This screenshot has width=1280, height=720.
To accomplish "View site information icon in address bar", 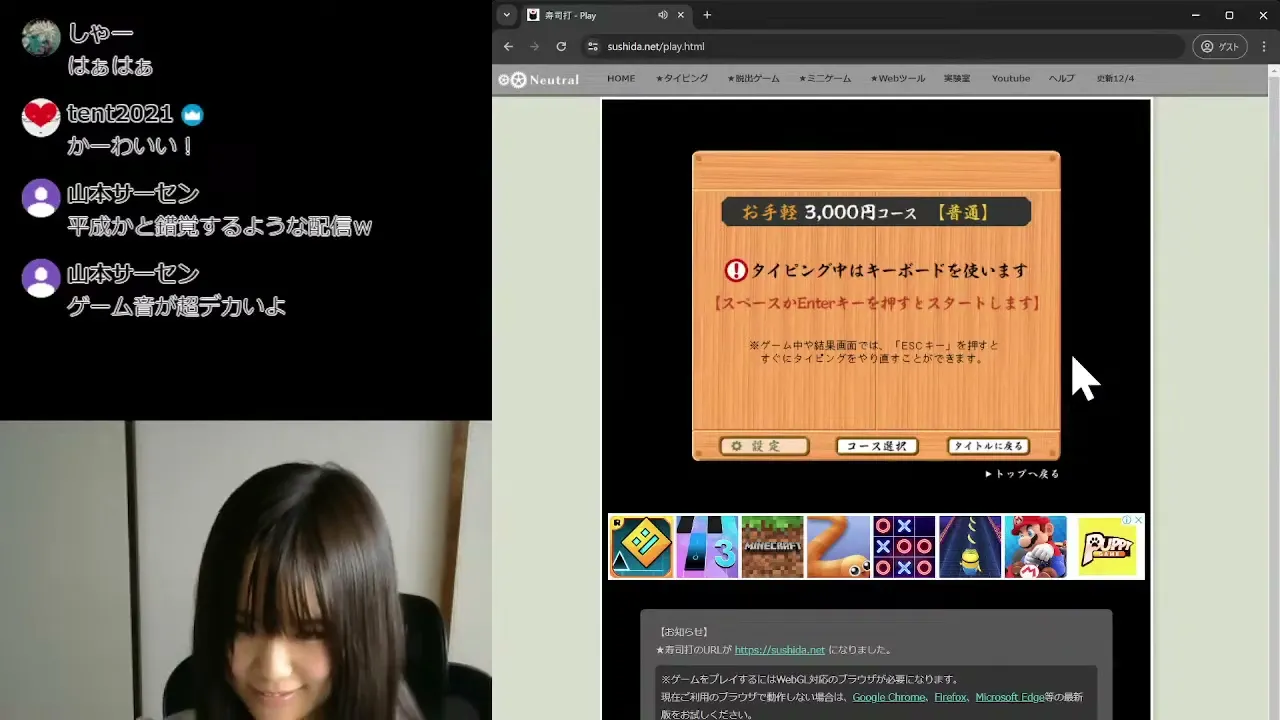I will (593, 46).
